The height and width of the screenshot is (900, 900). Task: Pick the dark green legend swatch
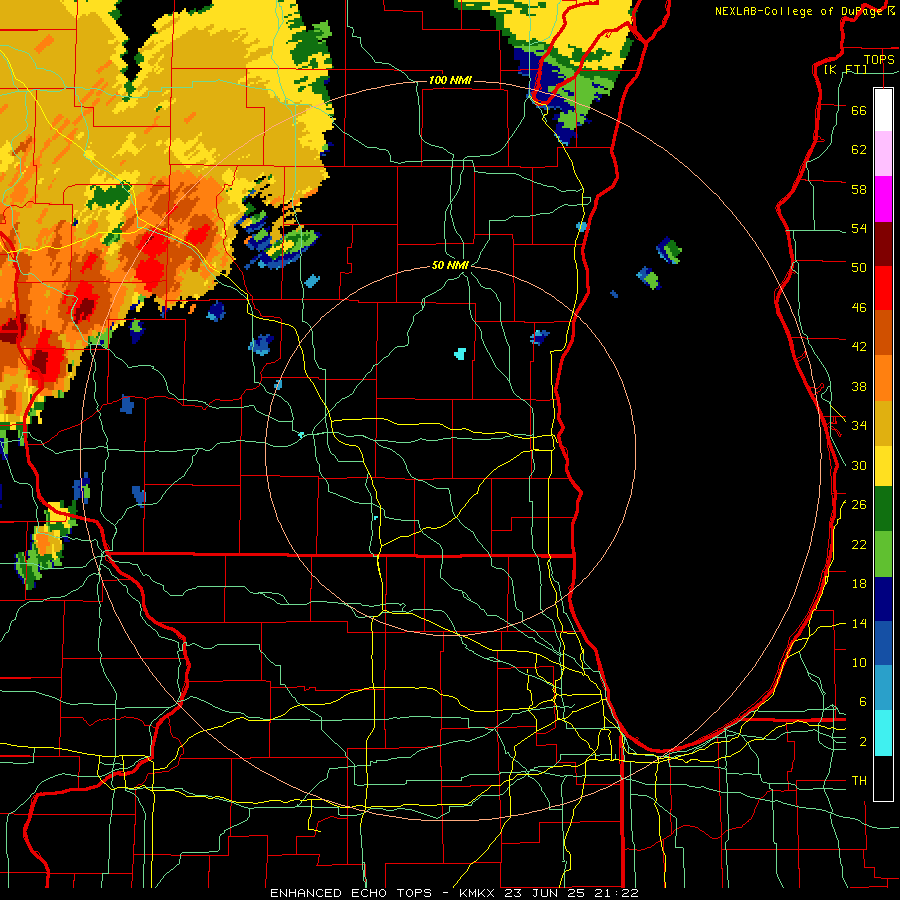click(x=883, y=509)
